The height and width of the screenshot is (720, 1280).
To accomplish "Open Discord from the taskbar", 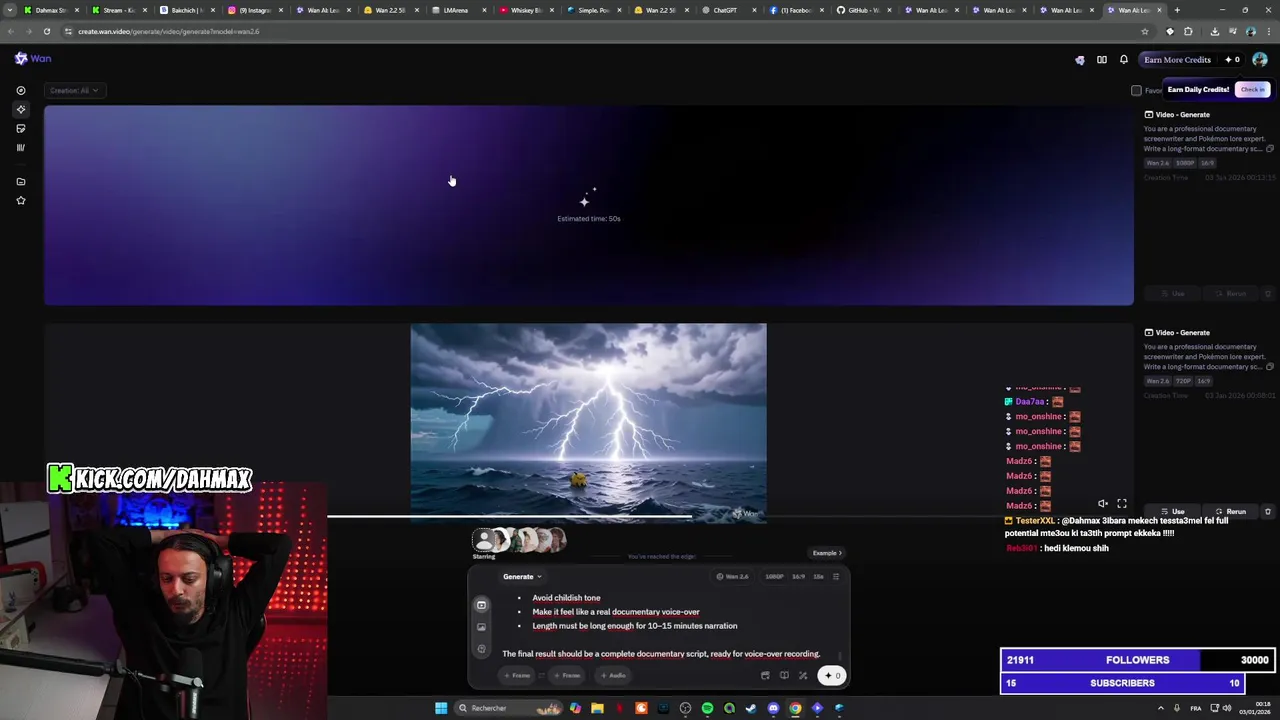I will click(773, 708).
